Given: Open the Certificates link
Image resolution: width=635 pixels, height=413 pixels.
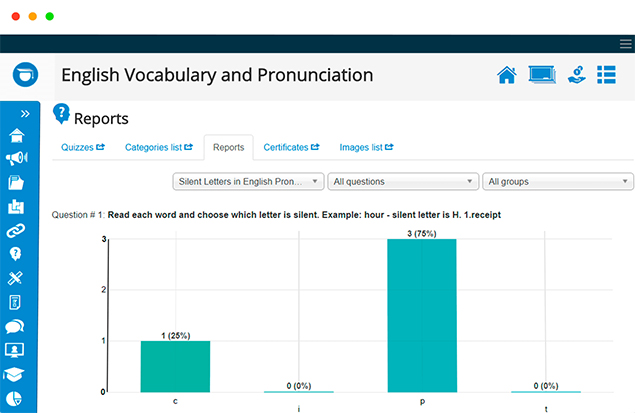Looking at the screenshot, I should (291, 147).
